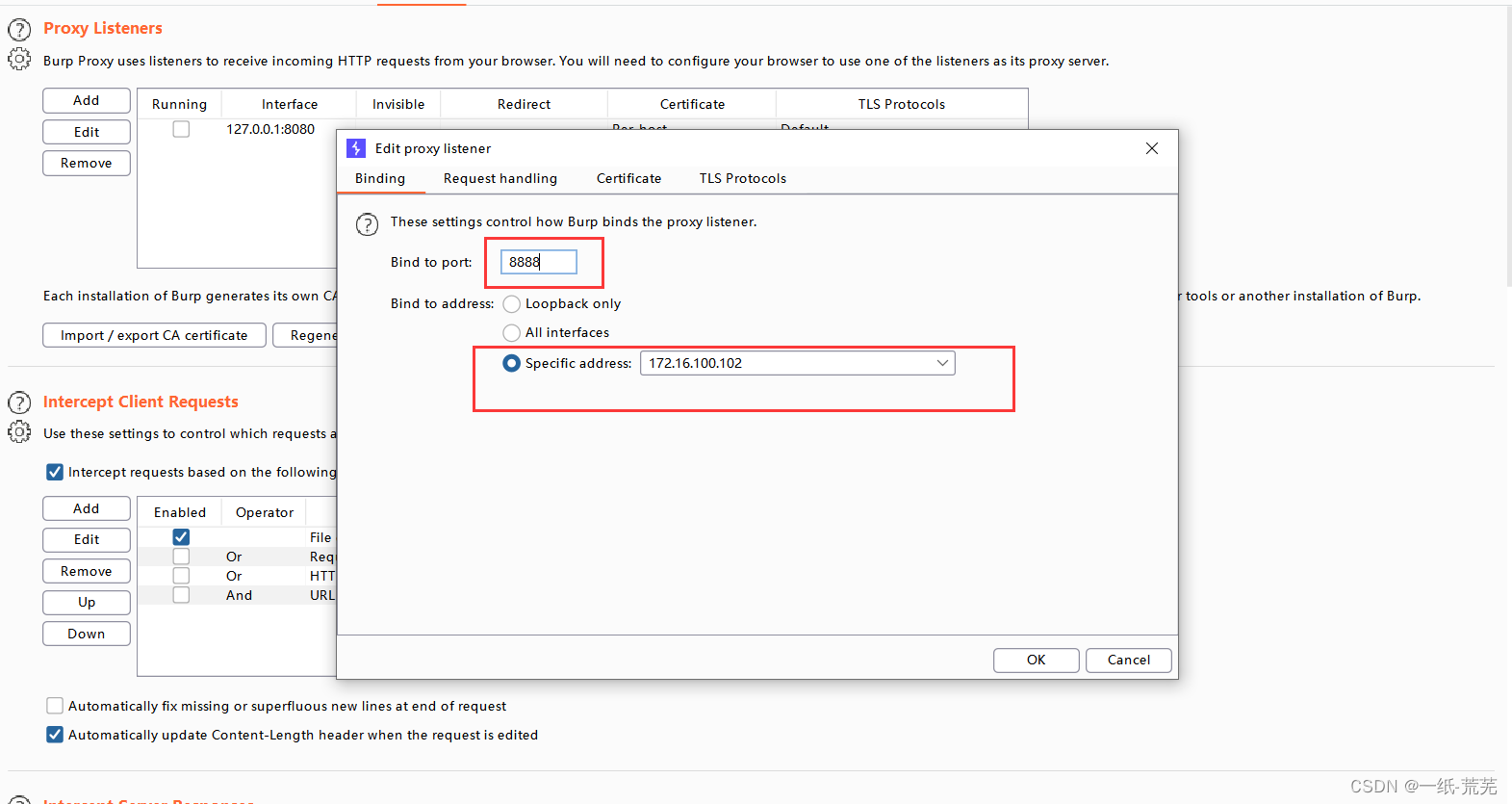The height and width of the screenshot is (804, 1512).
Task: Click Regenerate CA certificate button
Action: [305, 335]
